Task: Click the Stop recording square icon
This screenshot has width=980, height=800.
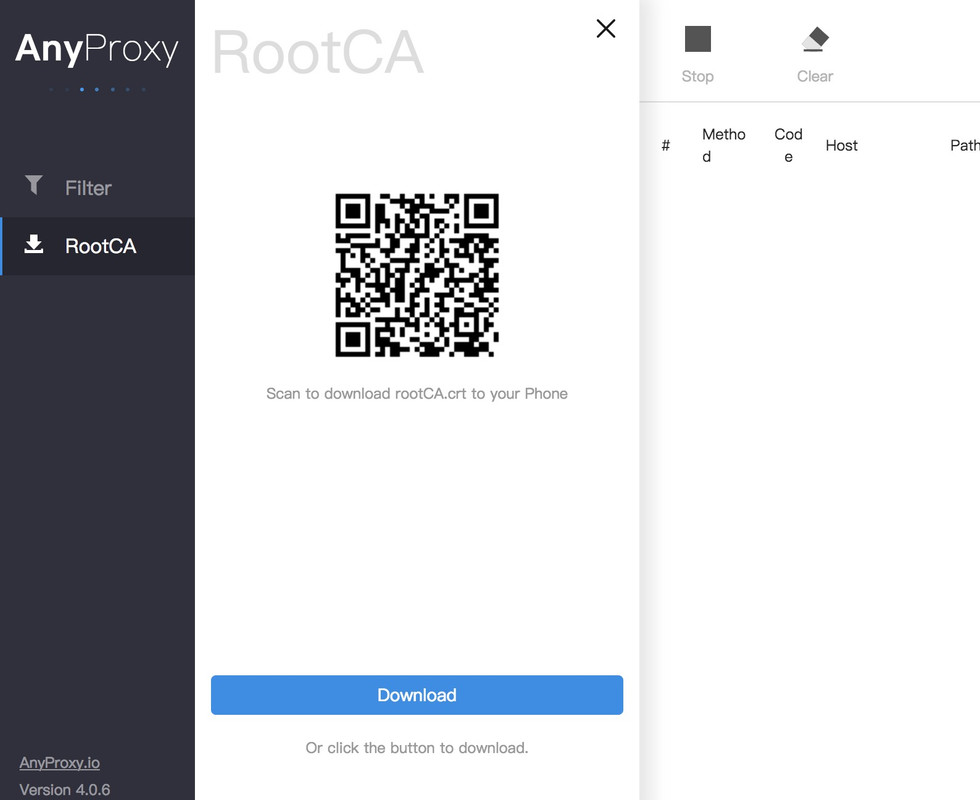Action: (698, 39)
